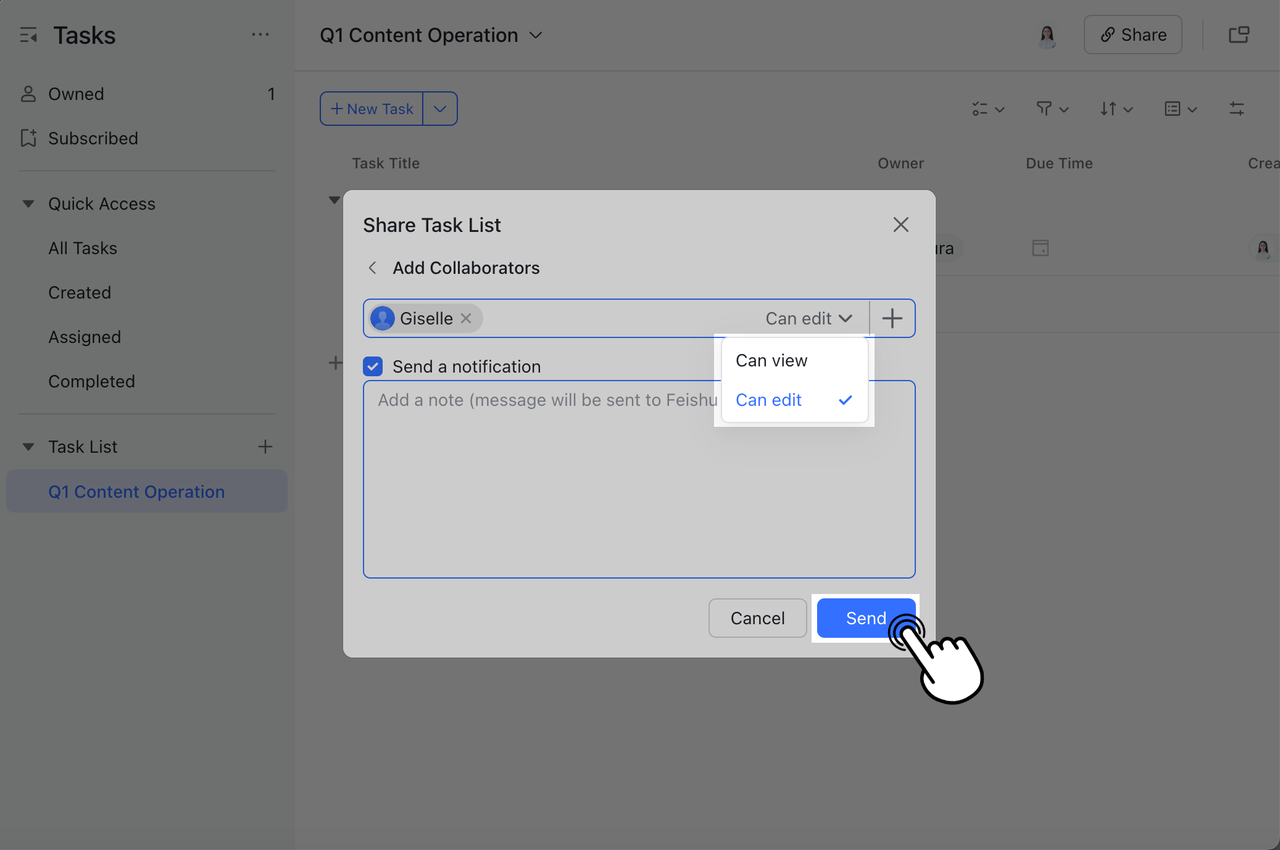Open the group-by view icon in toolbar
This screenshot has width=1280, height=850.
[x=1175, y=108]
